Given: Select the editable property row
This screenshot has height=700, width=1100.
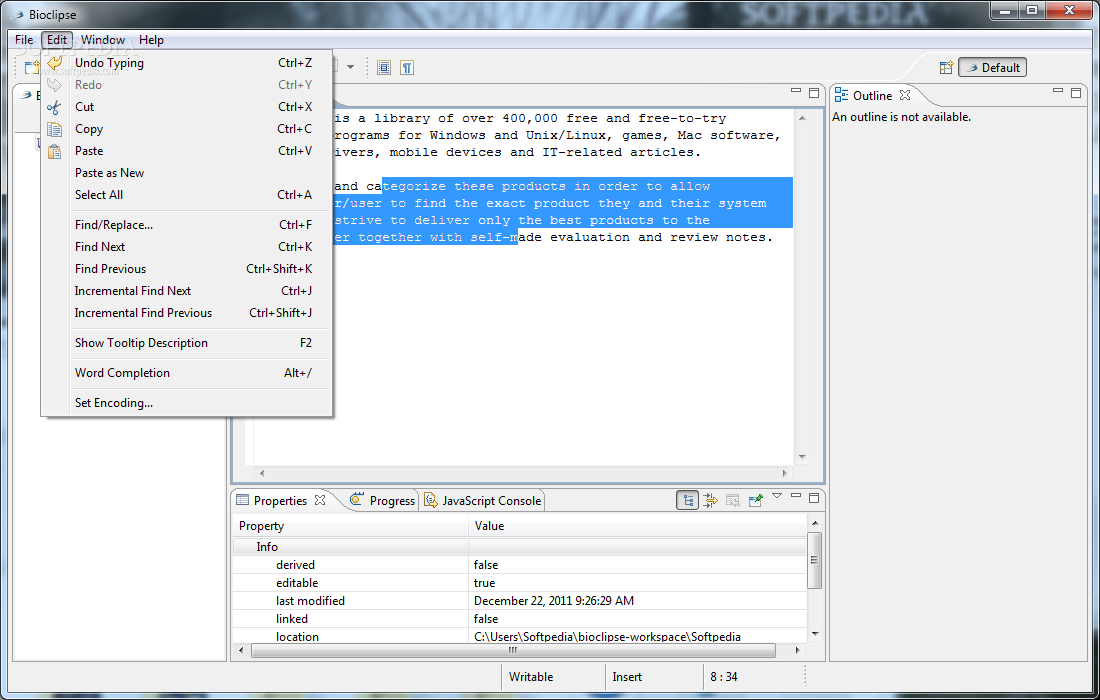Looking at the screenshot, I should click(519, 583).
